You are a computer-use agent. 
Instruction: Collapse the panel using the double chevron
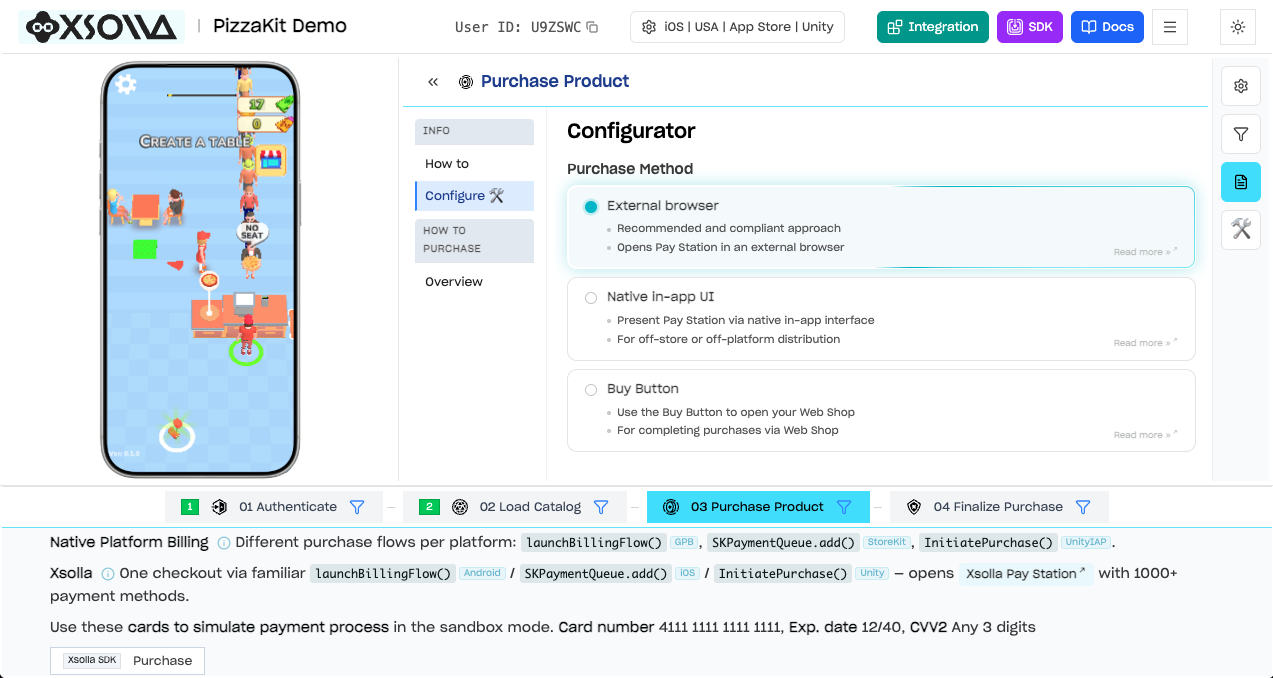tap(432, 82)
